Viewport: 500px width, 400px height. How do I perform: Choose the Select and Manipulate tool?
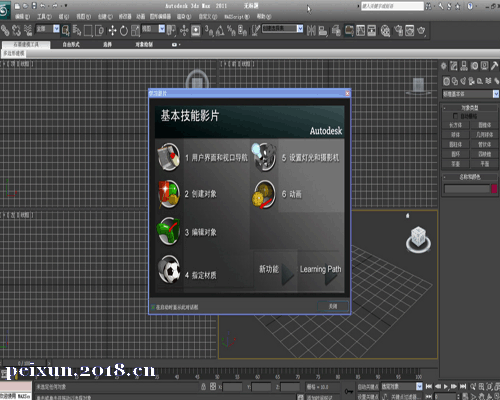184,31
